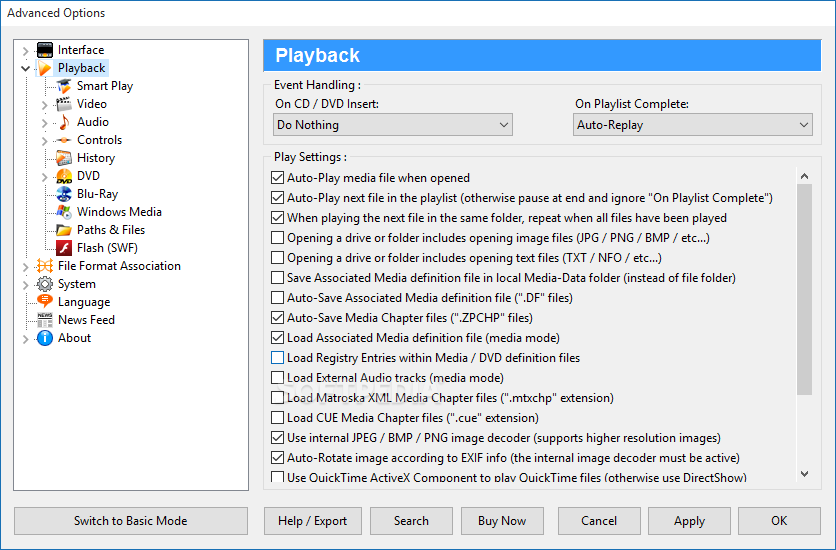
Task: Open the Smart Play graduation cap icon
Action: (x=64, y=86)
